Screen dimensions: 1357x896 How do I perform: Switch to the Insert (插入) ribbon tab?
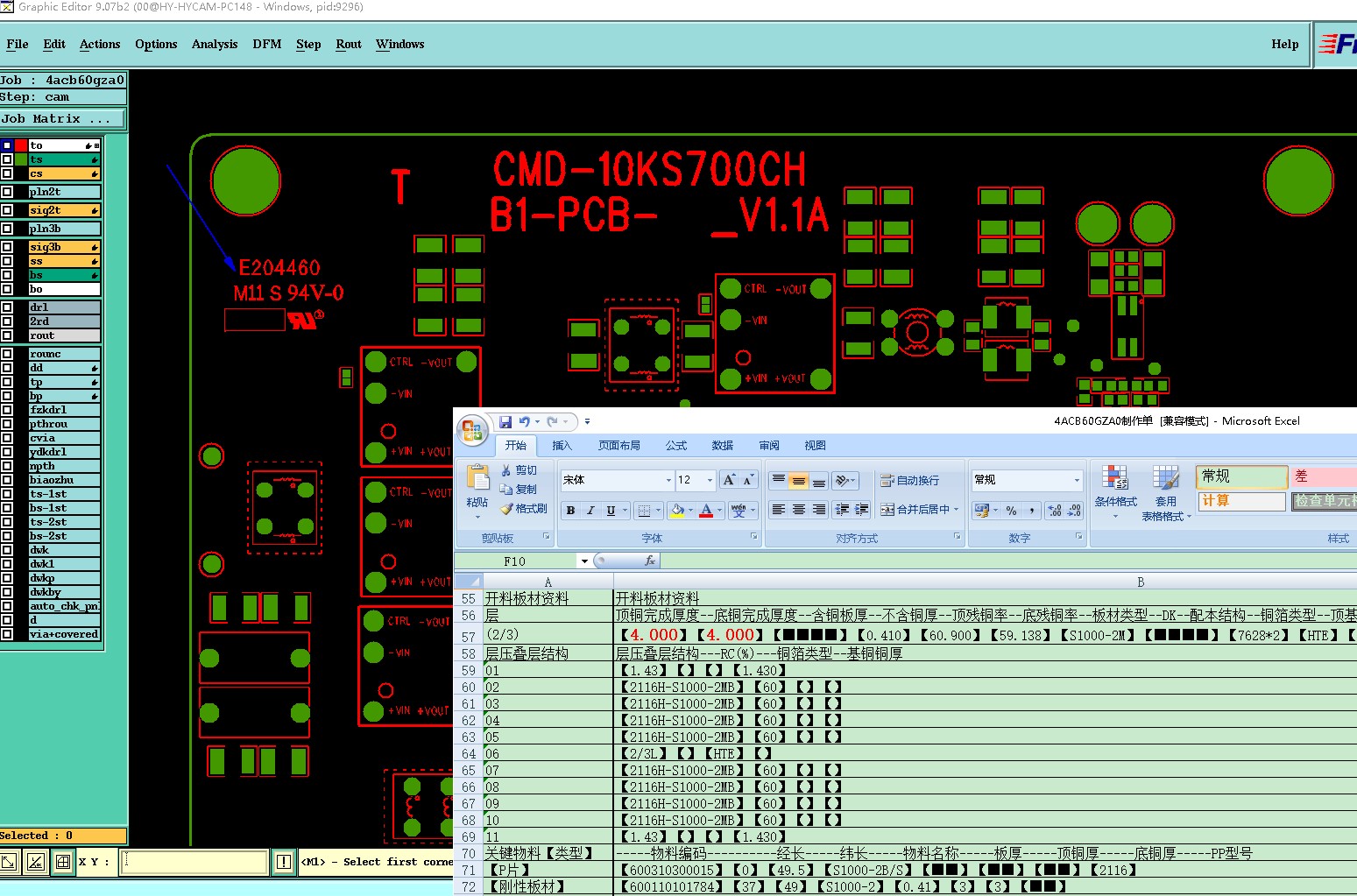(562, 445)
